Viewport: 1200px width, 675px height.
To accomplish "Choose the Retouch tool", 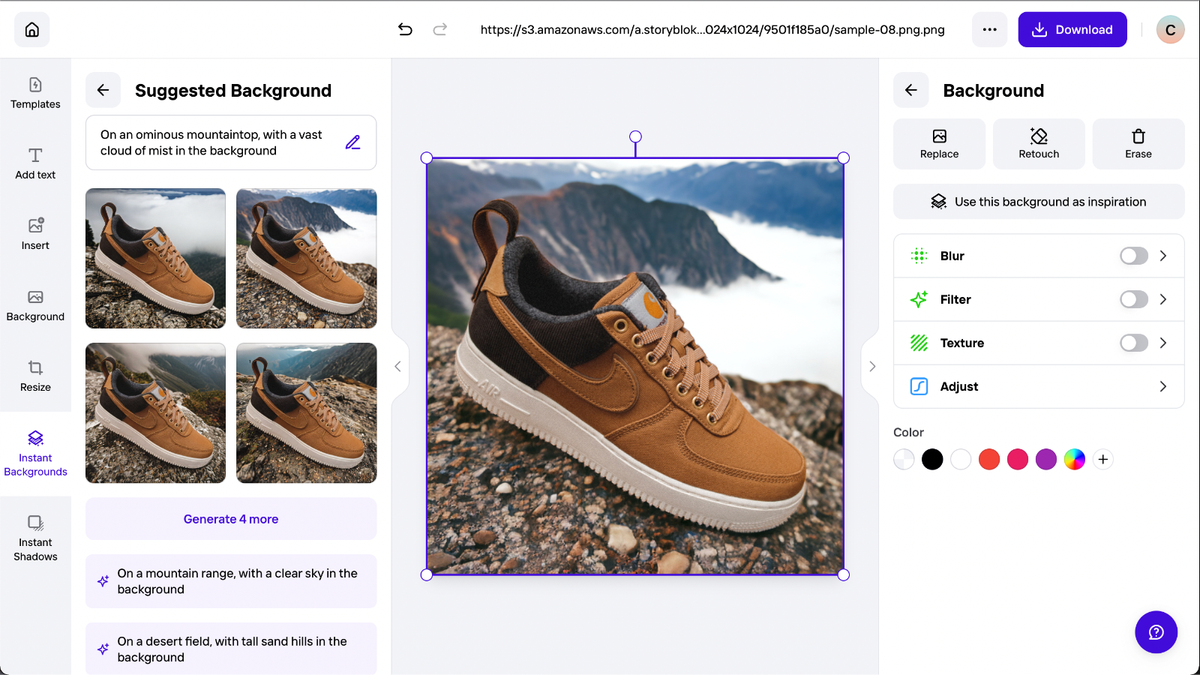I will (1038, 144).
